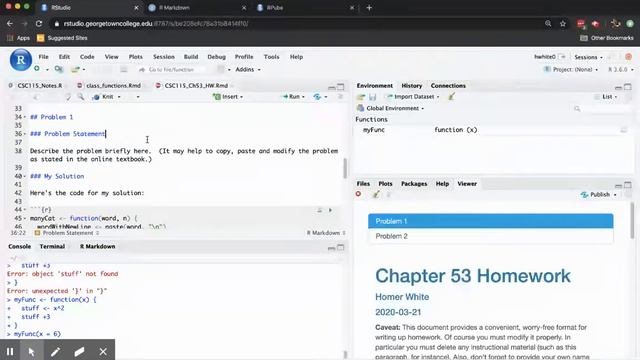Image resolution: width=640 pixels, height=360 pixels.
Task: Open the Knit options dropdown arrow
Action: tap(119, 97)
